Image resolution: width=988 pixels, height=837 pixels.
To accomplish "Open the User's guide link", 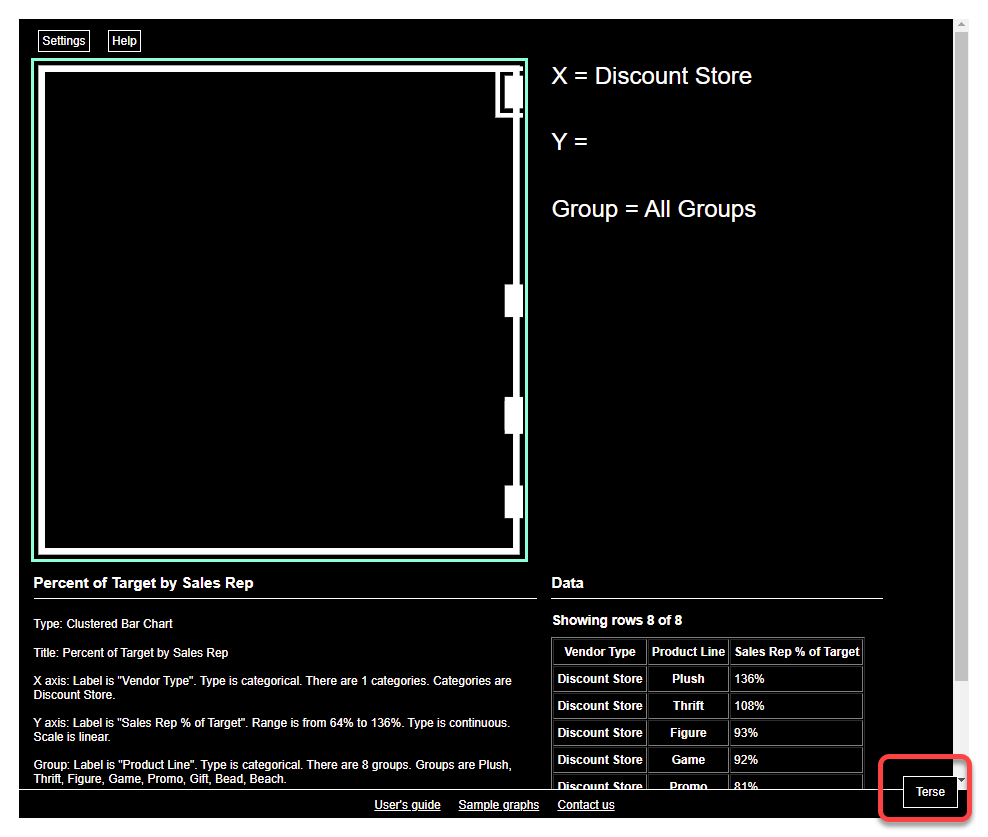I will click(407, 805).
